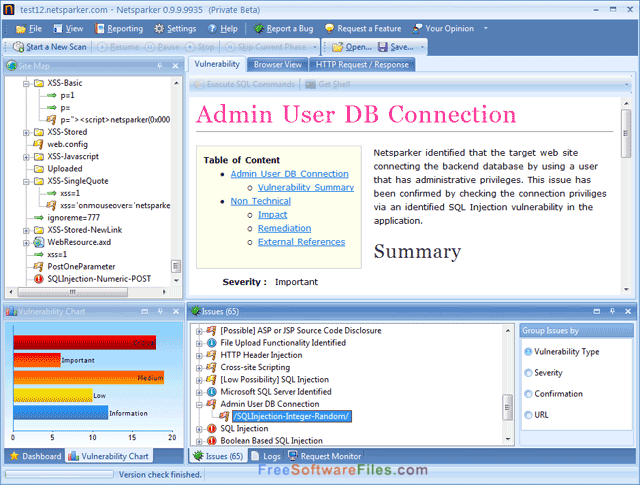Expand the XSS-Stored tree node
The height and width of the screenshot is (485, 640).
coord(26,133)
